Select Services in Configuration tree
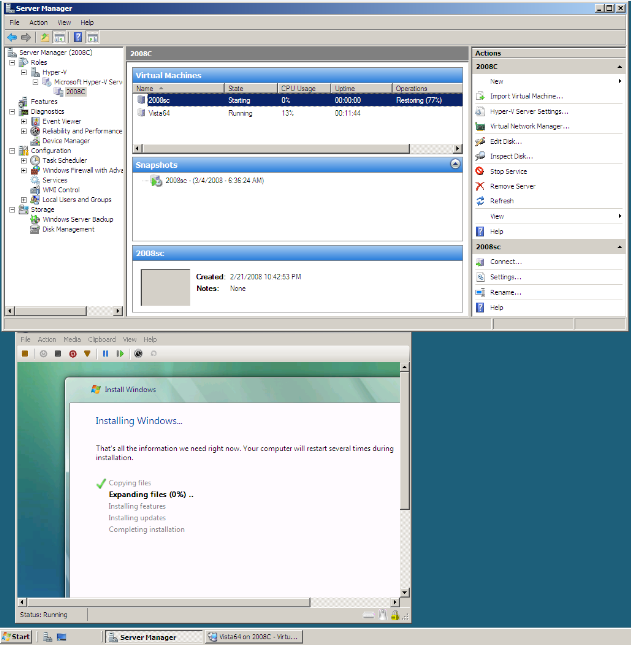Viewport: 631px width, 645px height. pyautogui.click(x=54, y=180)
